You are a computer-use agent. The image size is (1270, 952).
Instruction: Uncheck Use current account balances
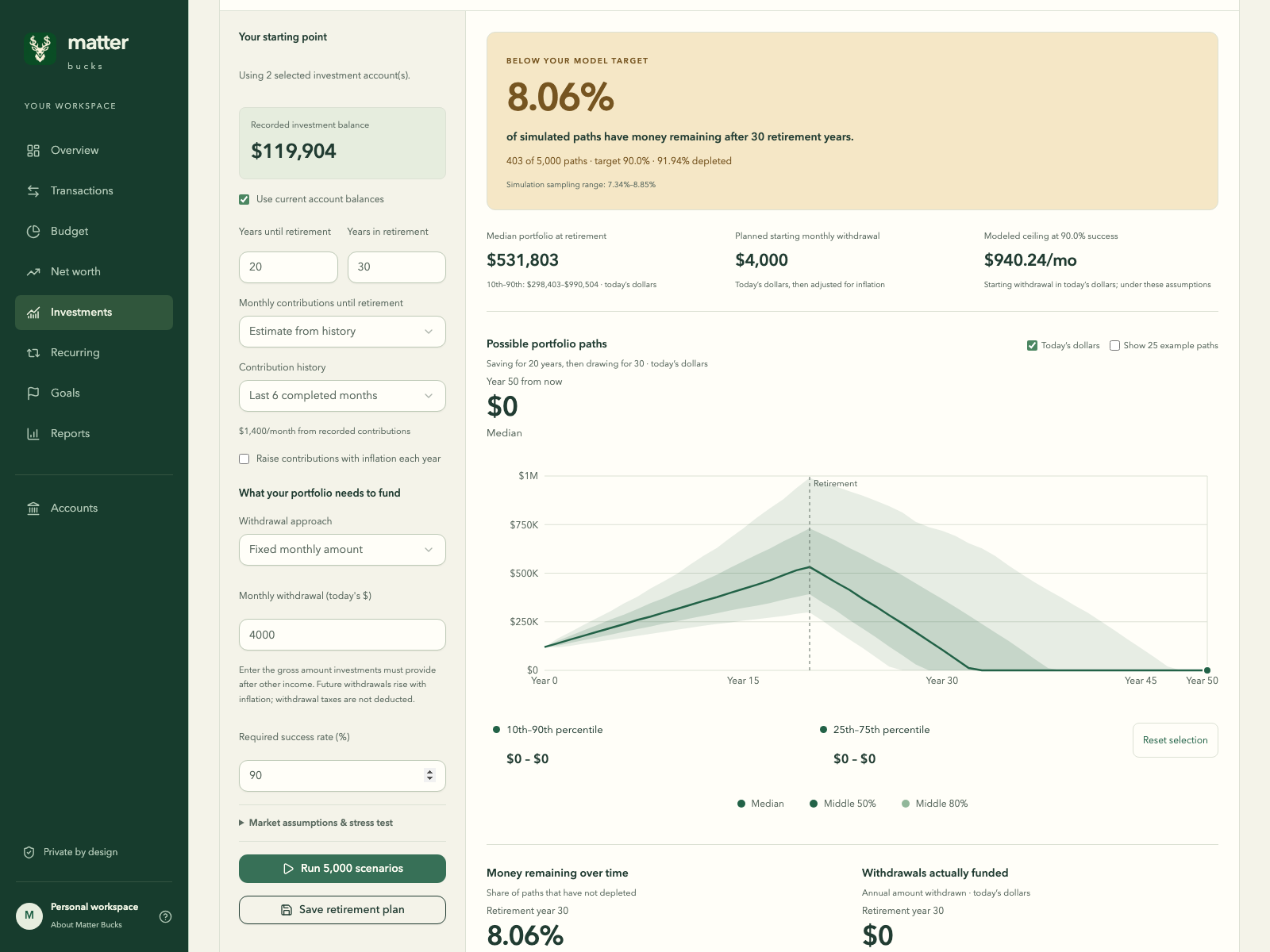pyautogui.click(x=244, y=200)
